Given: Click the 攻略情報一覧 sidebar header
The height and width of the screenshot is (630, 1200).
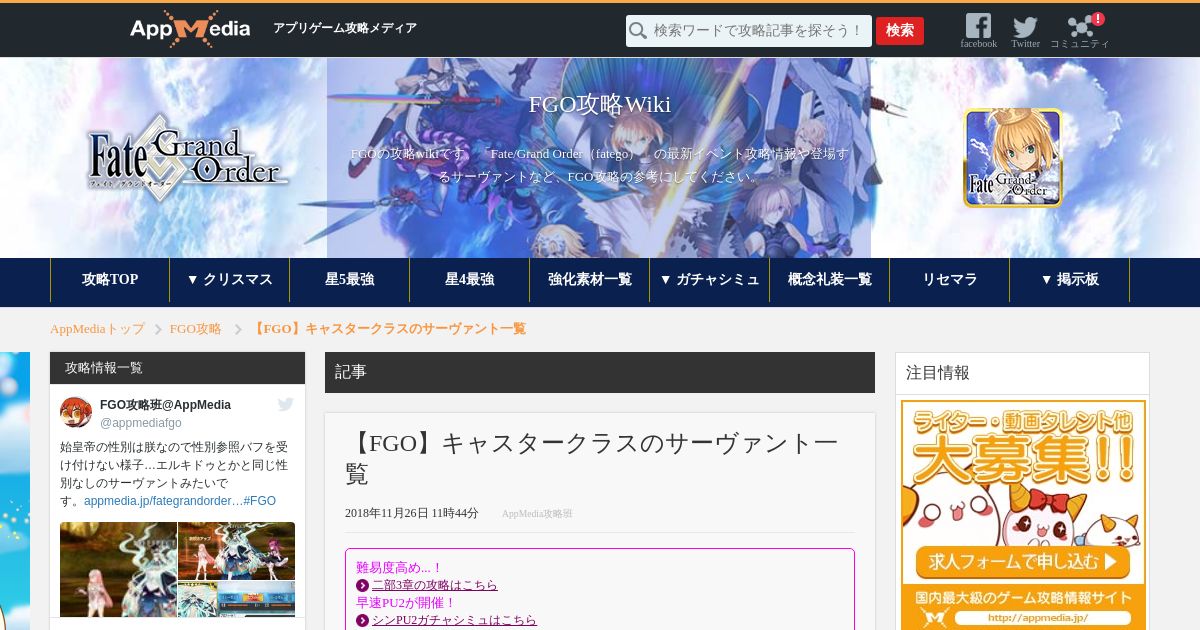Looking at the screenshot, I should click(x=177, y=368).
